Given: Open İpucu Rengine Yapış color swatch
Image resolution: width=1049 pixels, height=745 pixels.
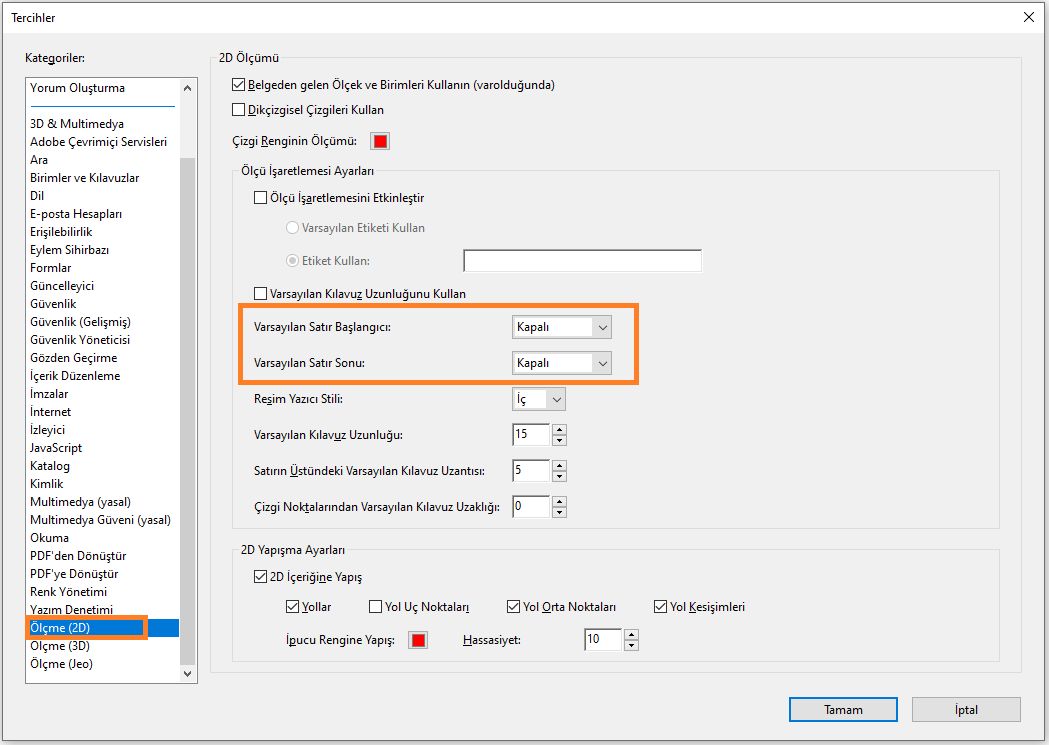Looking at the screenshot, I should pyautogui.click(x=418, y=640).
